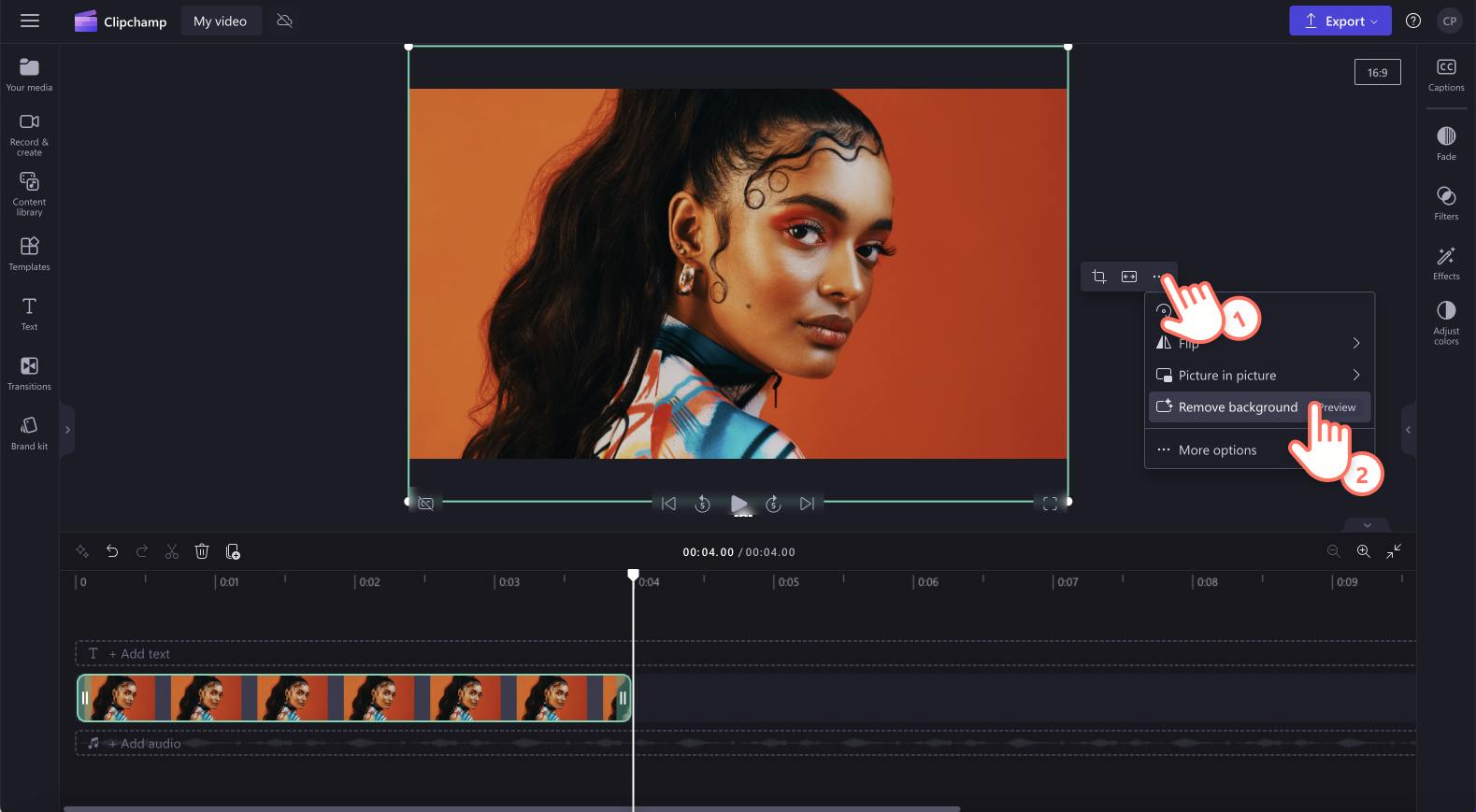The width and height of the screenshot is (1476, 812).
Task: Click the timeline horizontal scrollbar
Action: click(x=512, y=808)
